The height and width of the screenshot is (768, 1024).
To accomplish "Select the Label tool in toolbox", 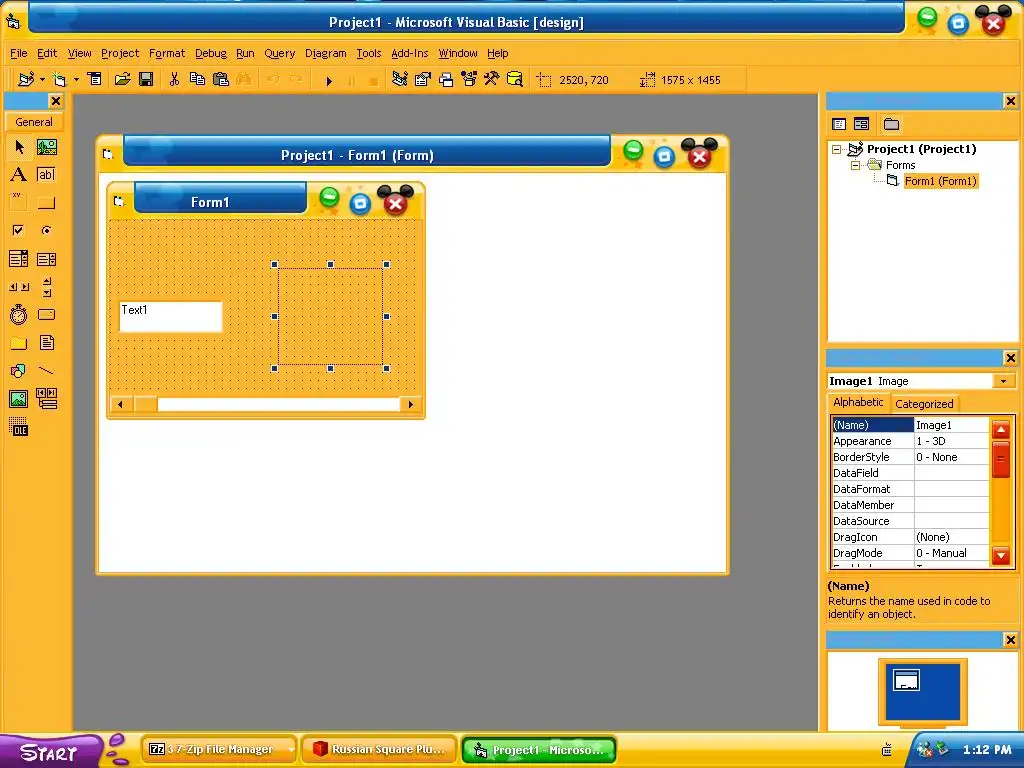I will (19, 174).
